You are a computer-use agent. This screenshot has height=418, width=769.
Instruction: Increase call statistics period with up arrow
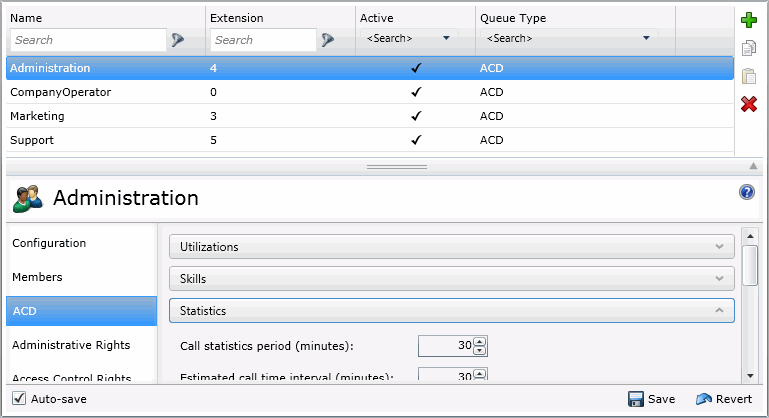pyautogui.click(x=480, y=342)
